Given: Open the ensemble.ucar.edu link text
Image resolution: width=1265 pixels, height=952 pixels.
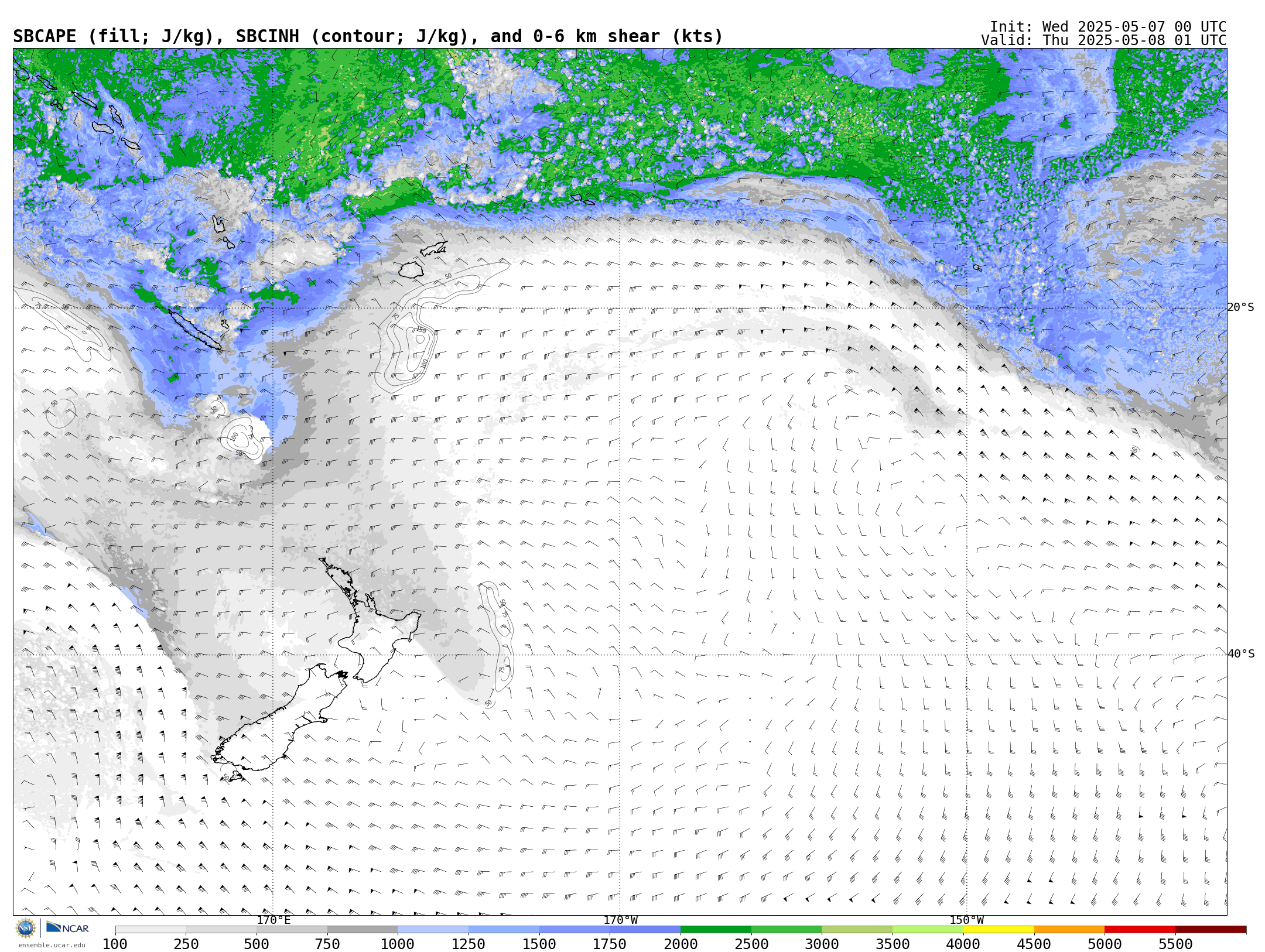Looking at the screenshot, I should [52, 944].
